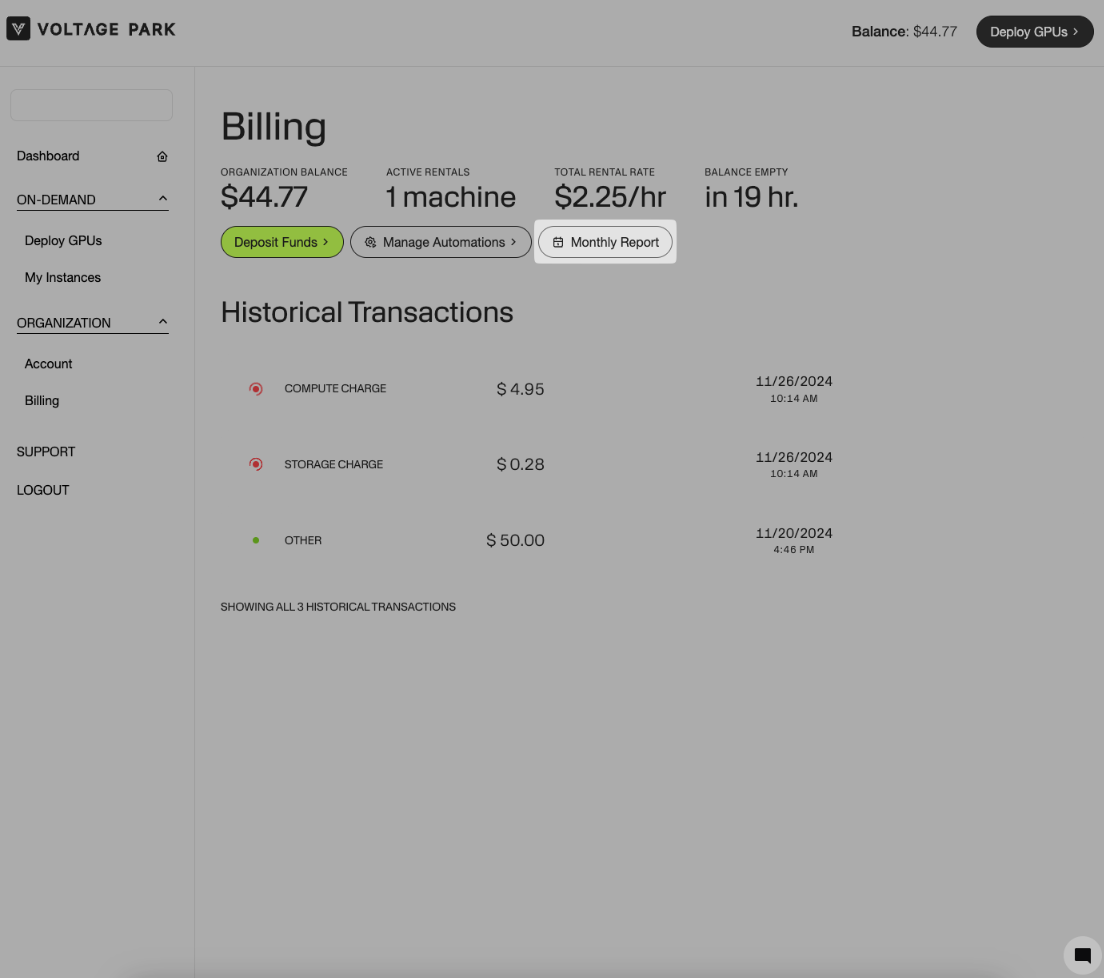Click the green dot beside Other transaction
Viewport: 1104px width, 978px height.
tap(256, 541)
